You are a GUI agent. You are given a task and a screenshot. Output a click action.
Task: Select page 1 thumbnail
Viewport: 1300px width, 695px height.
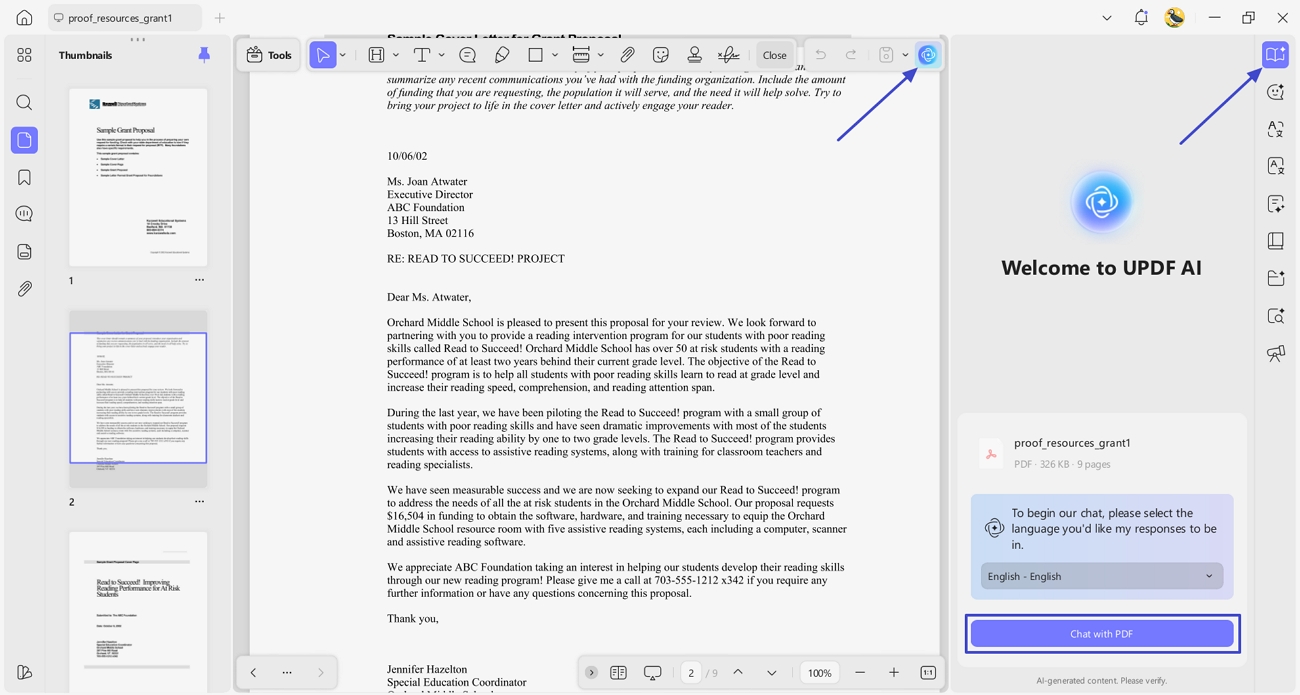click(138, 177)
